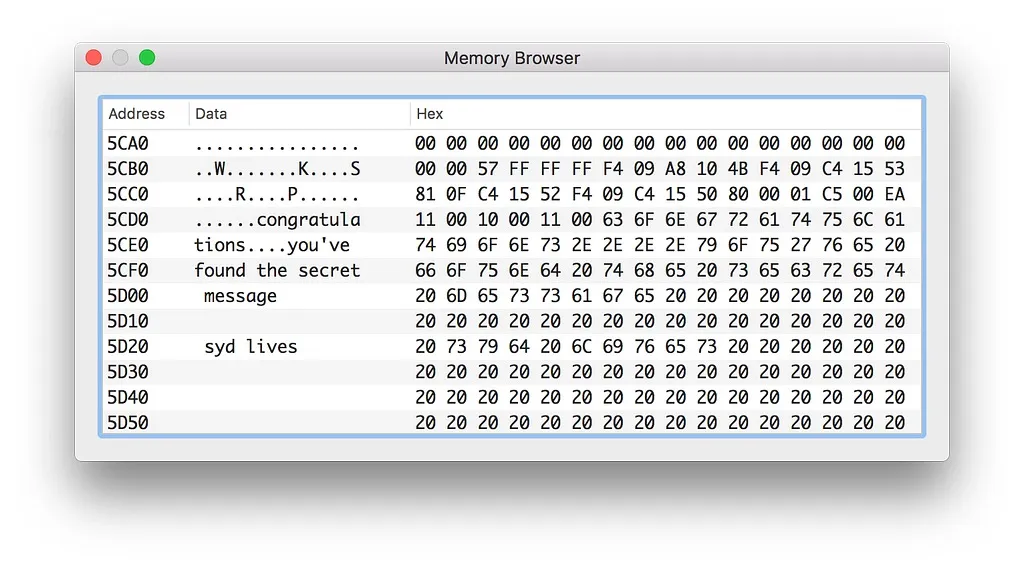Click data text 'syd lives'
1024x568 pixels.
pyautogui.click(x=251, y=347)
